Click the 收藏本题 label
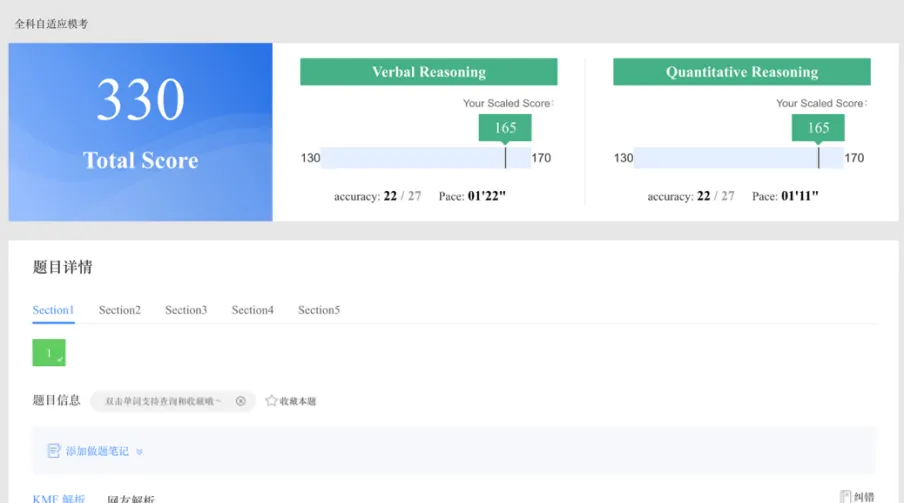The width and height of the screenshot is (905, 503). pos(298,401)
